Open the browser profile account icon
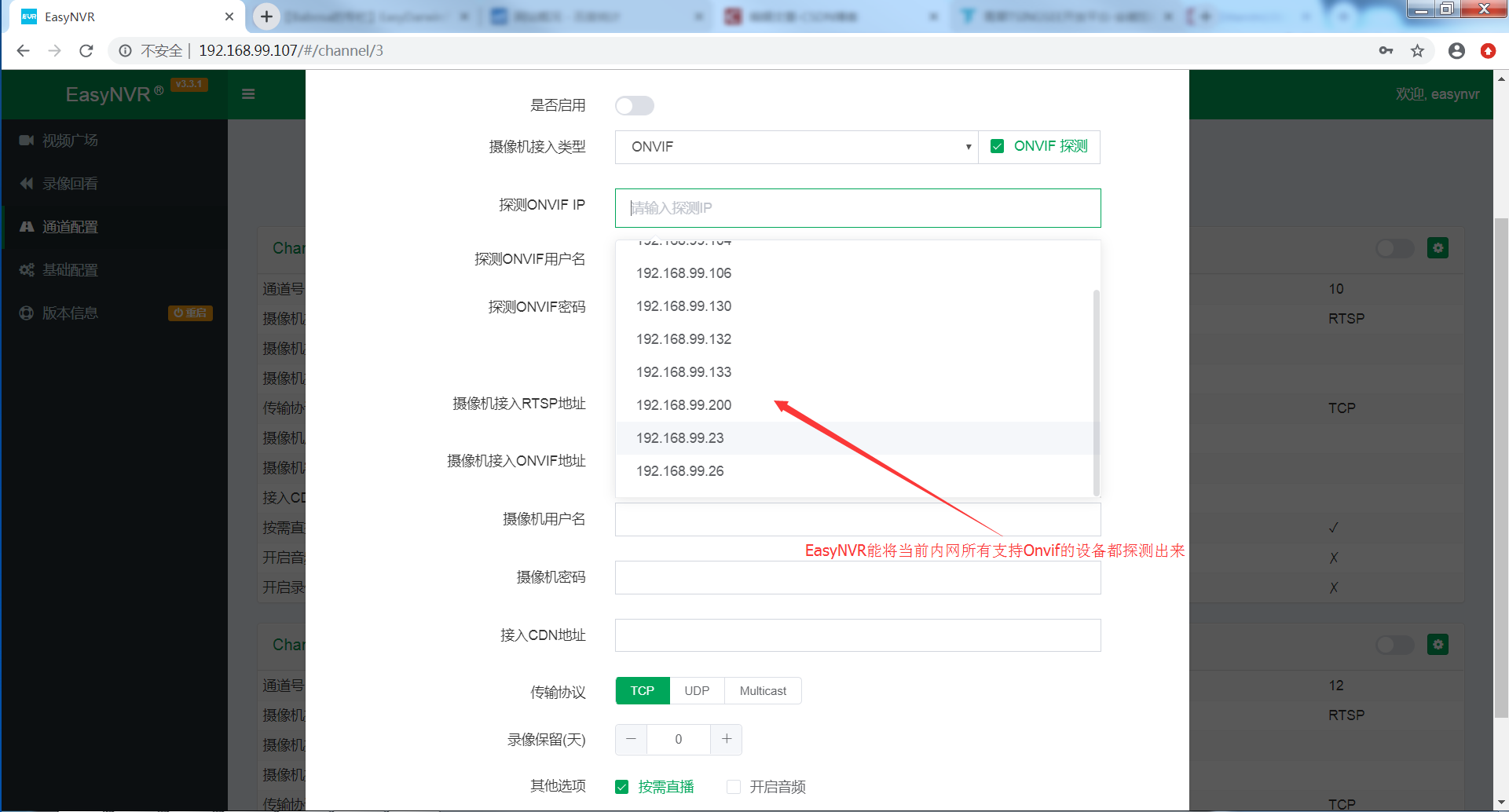Image resolution: width=1509 pixels, height=812 pixels. [1456, 51]
